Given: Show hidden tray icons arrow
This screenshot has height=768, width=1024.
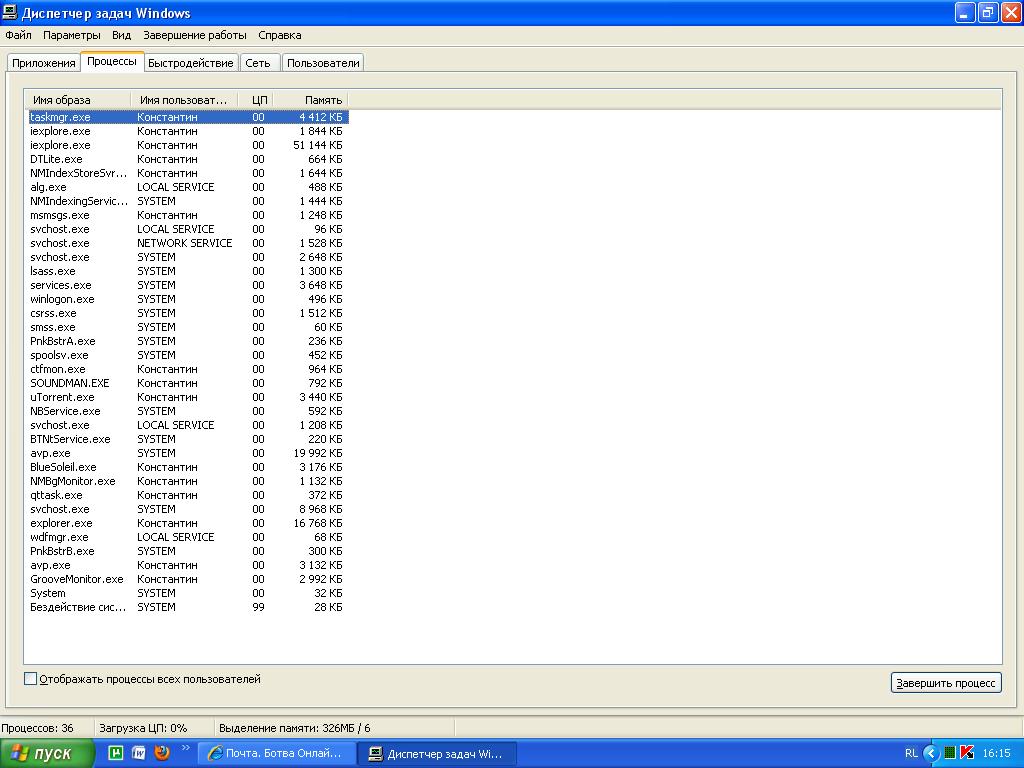Looking at the screenshot, I should tap(931, 753).
